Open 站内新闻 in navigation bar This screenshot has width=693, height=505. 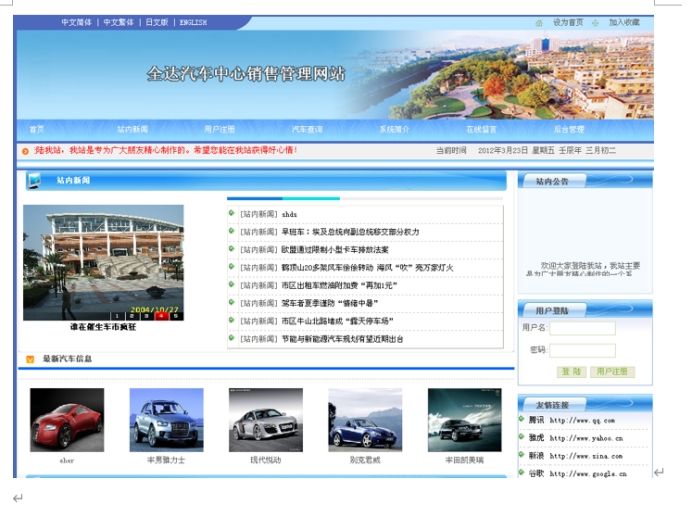tap(132, 129)
